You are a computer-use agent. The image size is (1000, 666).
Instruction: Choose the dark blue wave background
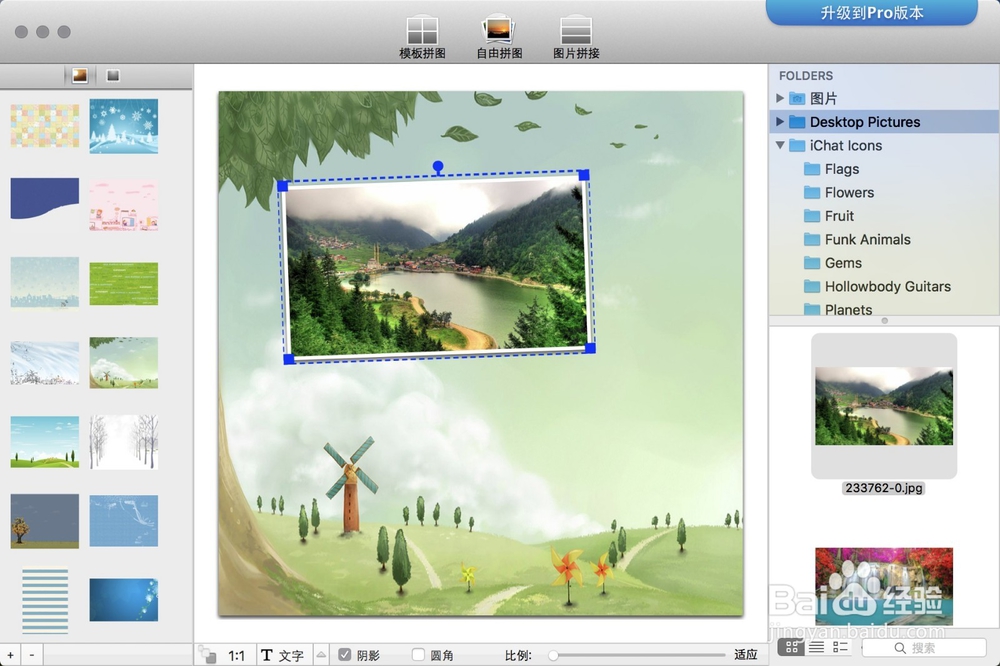click(x=45, y=198)
